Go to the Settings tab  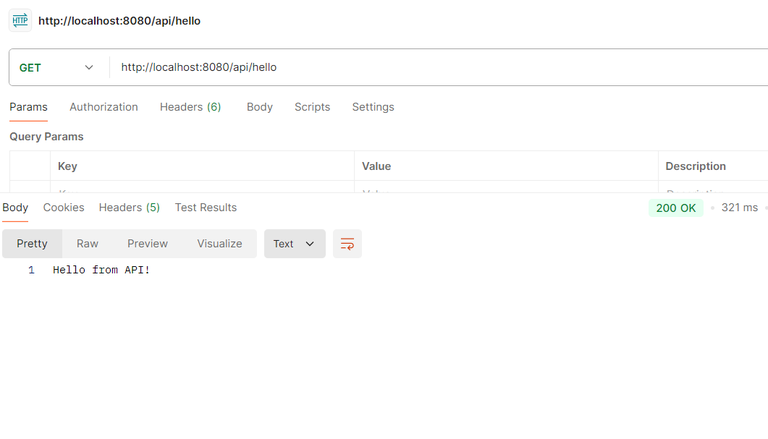coord(373,107)
